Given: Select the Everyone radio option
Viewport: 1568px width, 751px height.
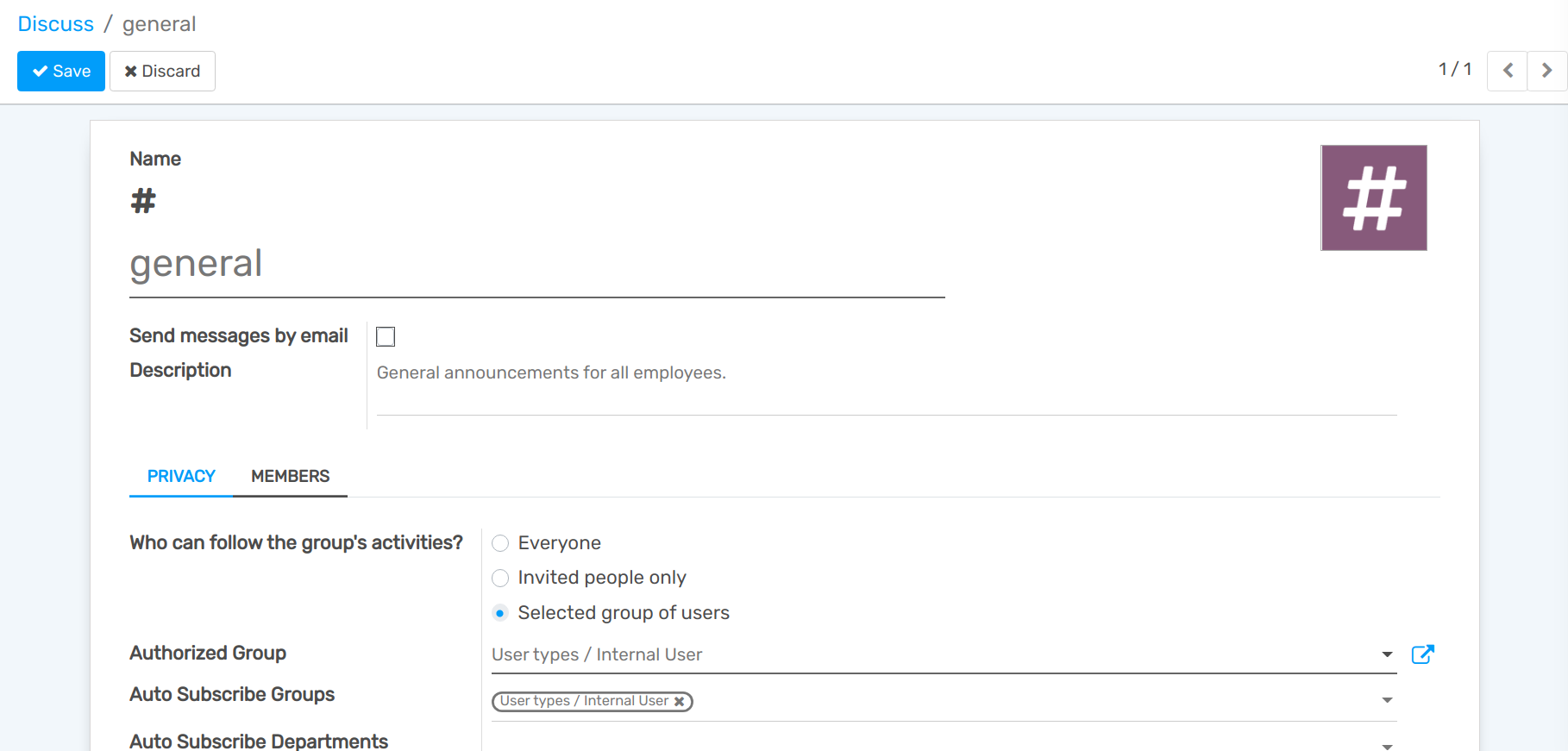Looking at the screenshot, I should [500, 543].
